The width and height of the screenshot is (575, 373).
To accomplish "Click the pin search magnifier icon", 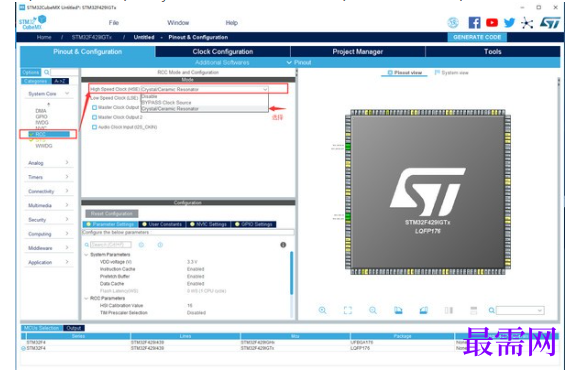I will 491,311.
